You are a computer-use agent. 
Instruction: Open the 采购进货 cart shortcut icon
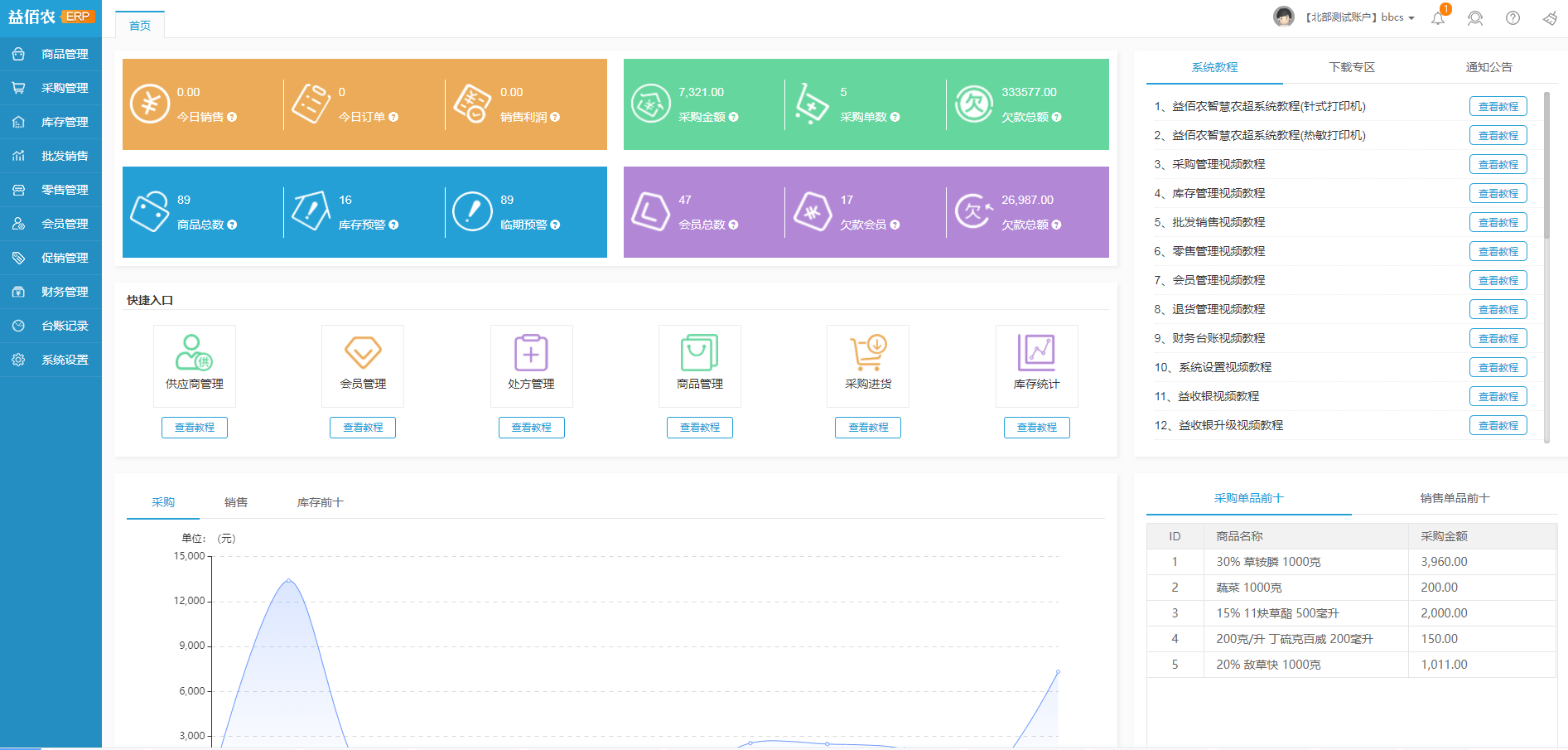coord(868,352)
